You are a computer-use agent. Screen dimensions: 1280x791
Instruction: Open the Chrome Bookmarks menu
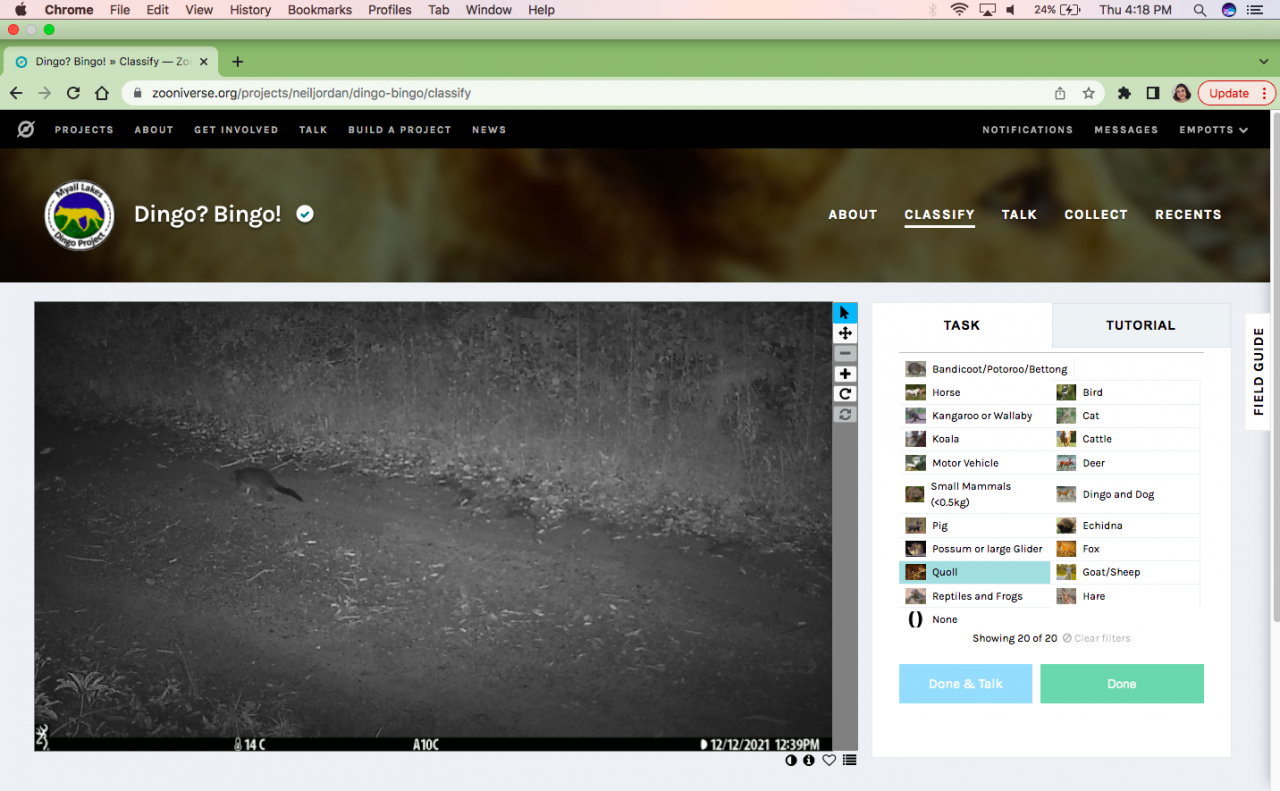click(x=320, y=10)
